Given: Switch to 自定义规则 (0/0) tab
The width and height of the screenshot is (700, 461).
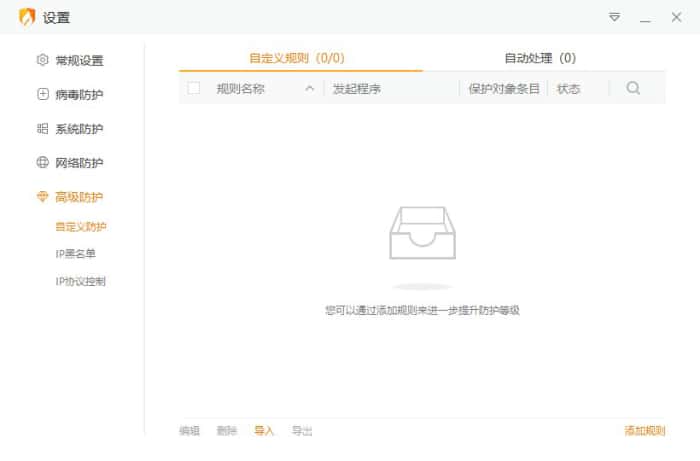Looking at the screenshot, I should point(297,58).
